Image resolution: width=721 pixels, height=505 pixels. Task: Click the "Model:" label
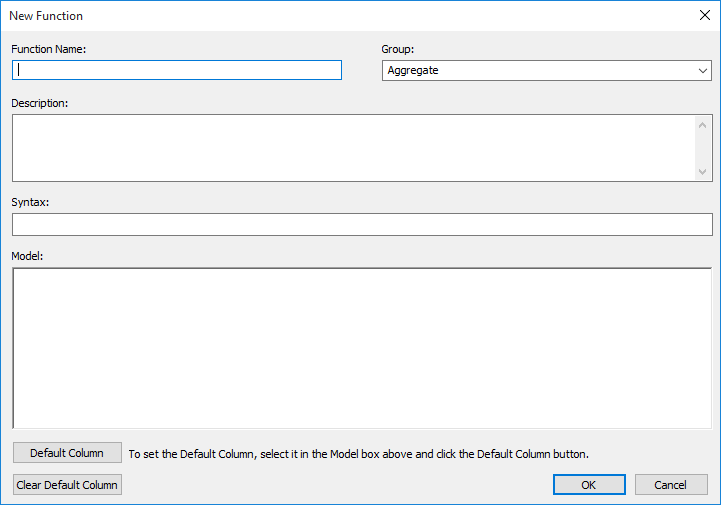point(29,255)
